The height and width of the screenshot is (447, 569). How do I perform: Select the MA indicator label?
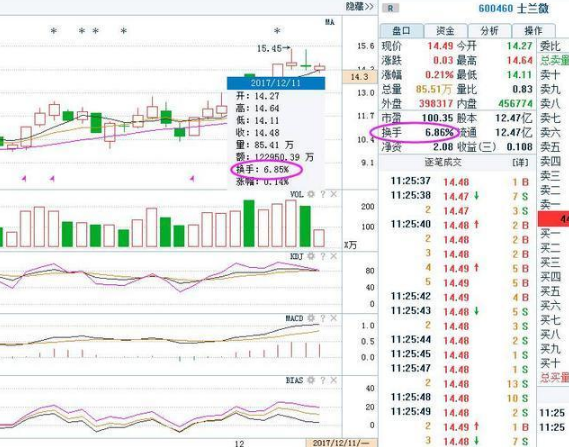point(329,22)
